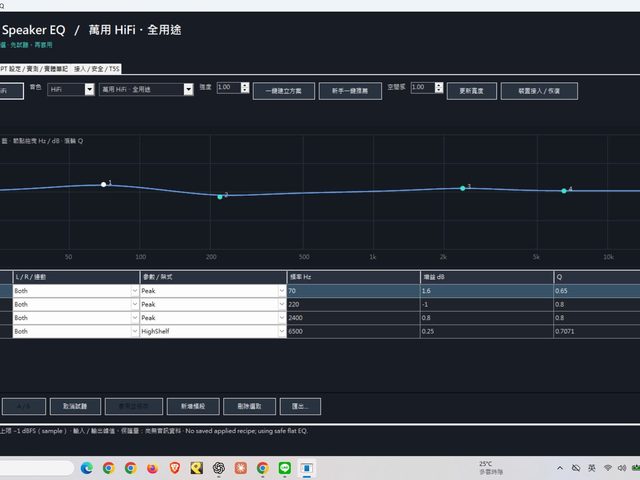Select the Q cell showing 0.7071

coord(597,331)
